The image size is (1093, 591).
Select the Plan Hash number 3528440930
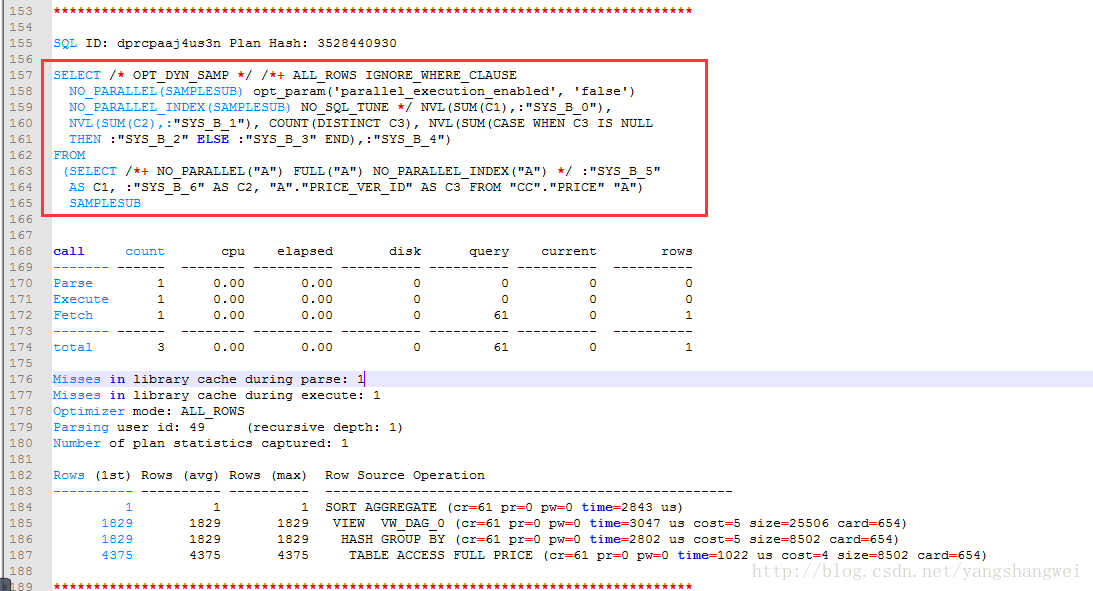pyautogui.click(x=357, y=43)
